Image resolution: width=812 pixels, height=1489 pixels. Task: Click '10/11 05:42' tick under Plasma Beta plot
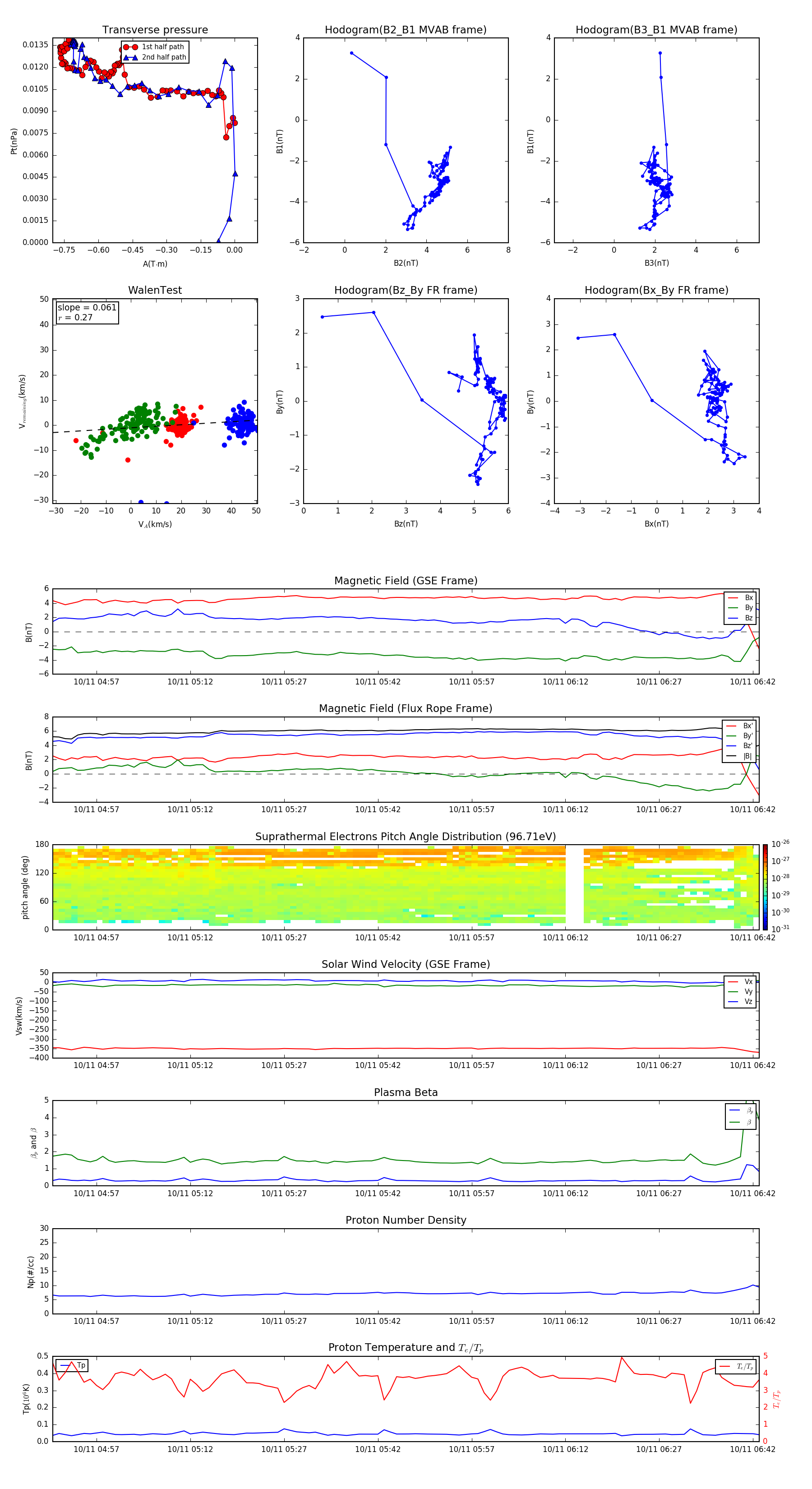(378, 1193)
